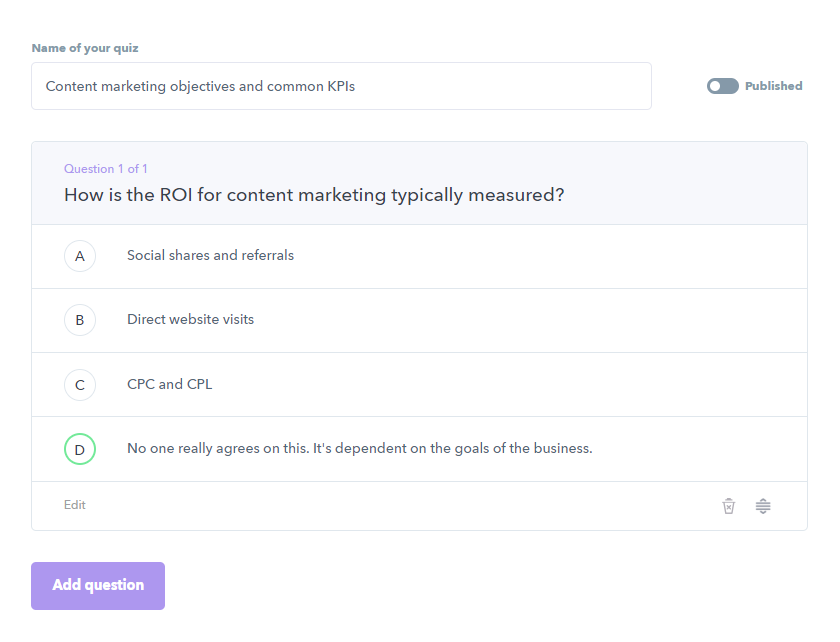The width and height of the screenshot is (840, 642).
Task: Click the reorder question handle icon
Action: point(763,506)
